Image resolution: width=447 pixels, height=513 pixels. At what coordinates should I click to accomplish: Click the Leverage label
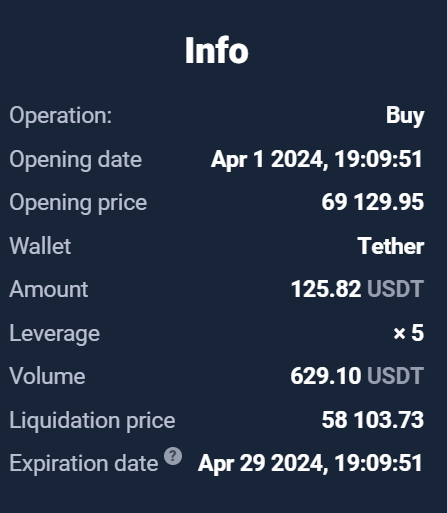55,333
